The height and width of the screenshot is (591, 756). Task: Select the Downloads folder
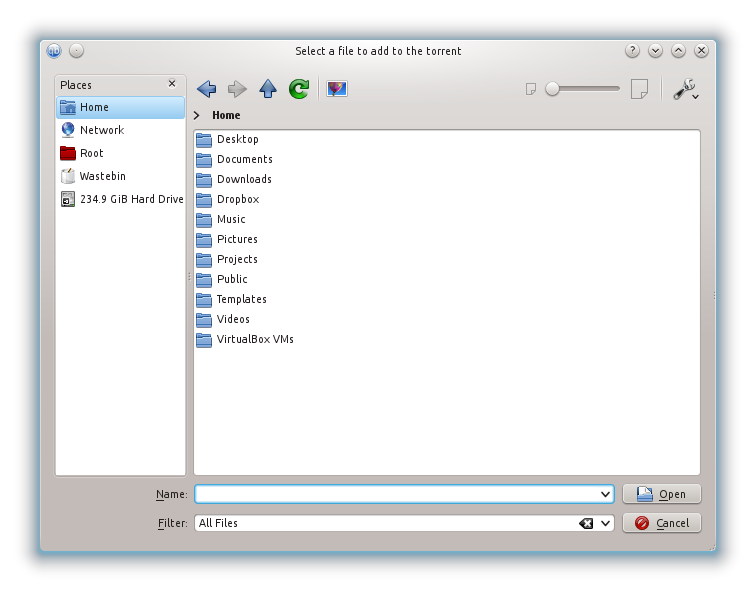(244, 179)
